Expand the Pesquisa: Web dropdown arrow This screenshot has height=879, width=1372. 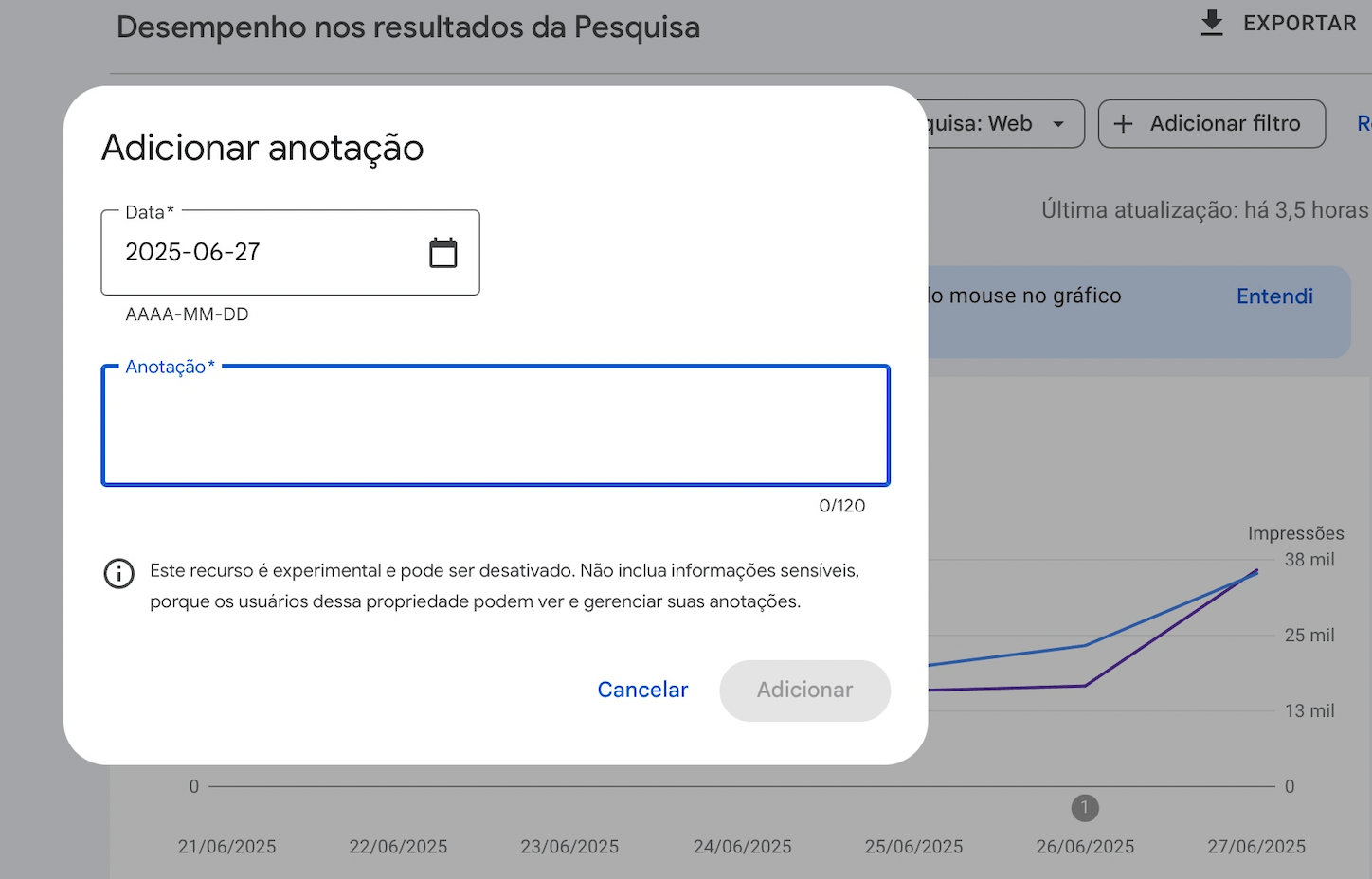(1058, 124)
